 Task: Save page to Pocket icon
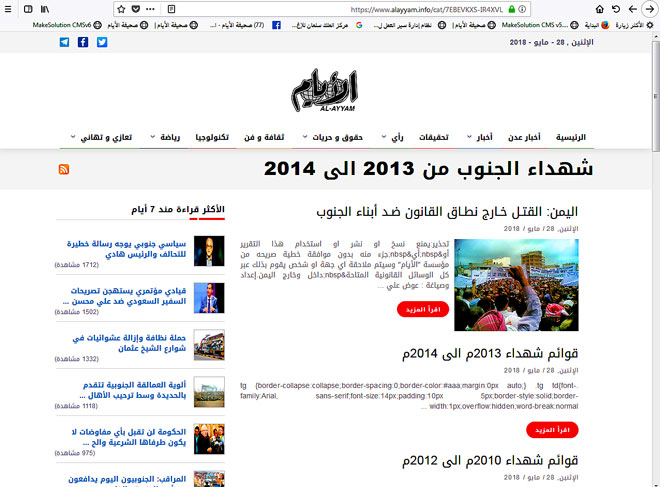coord(136,9)
